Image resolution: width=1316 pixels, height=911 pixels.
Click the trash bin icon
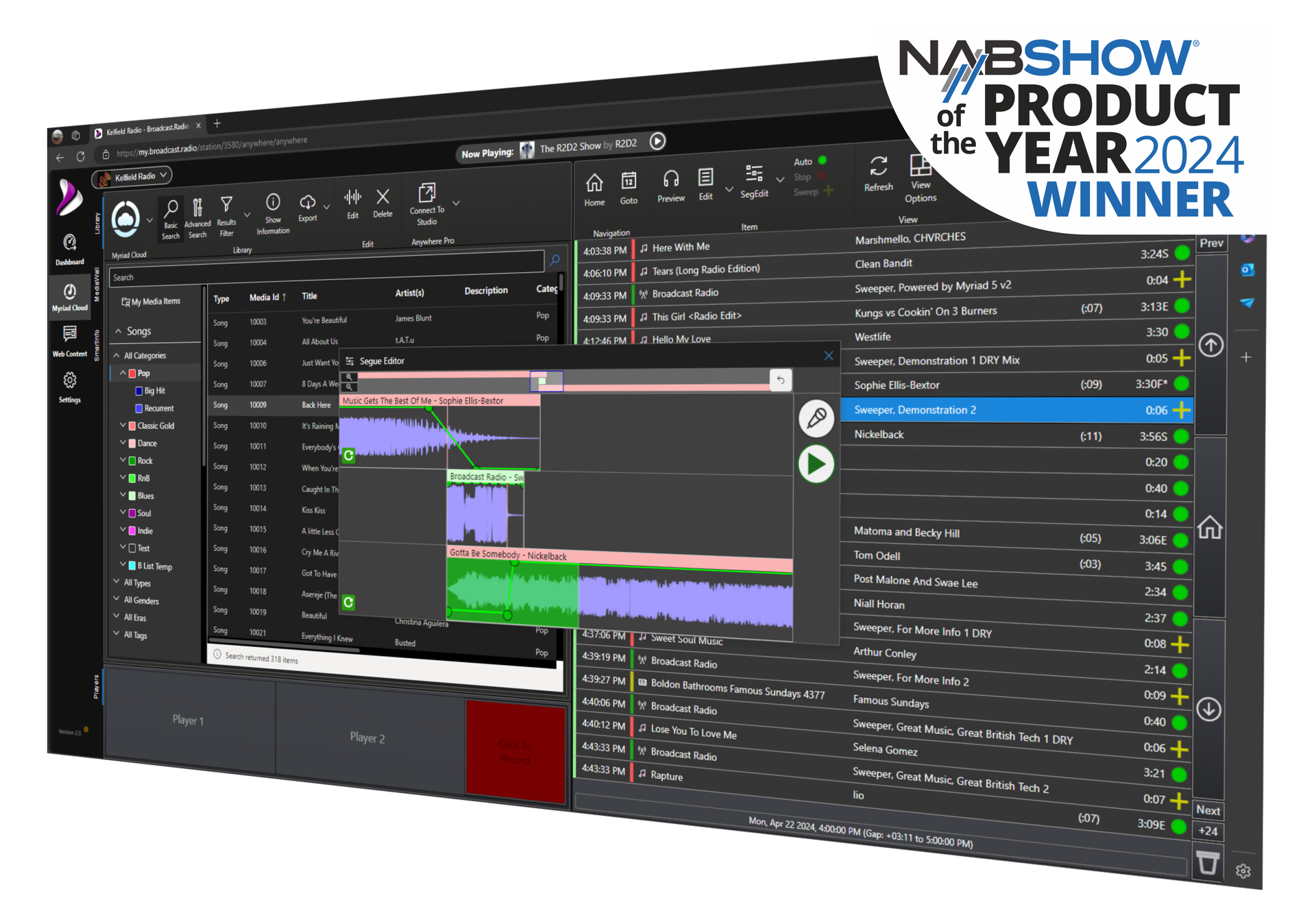(x=1208, y=862)
